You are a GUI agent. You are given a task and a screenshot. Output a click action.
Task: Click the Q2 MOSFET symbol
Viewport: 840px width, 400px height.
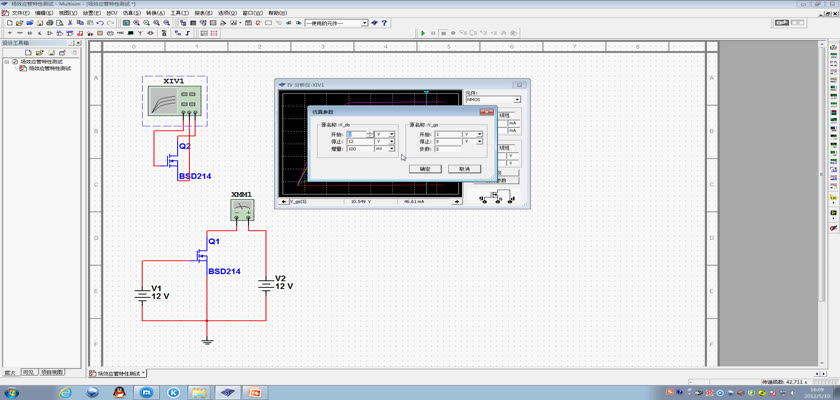174,161
